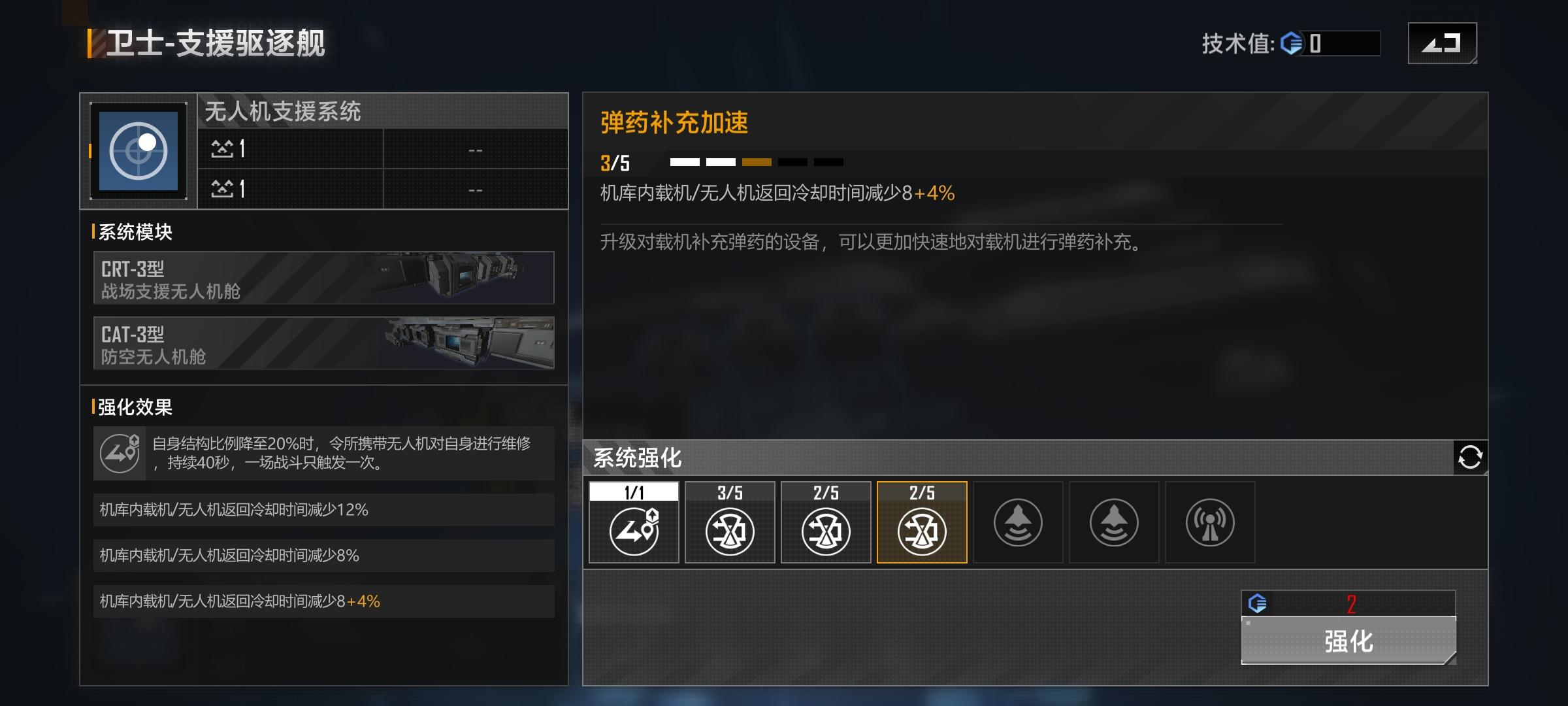Click the 3/5 level progress bar
Viewport: 1568px width, 706px height.
[757, 162]
